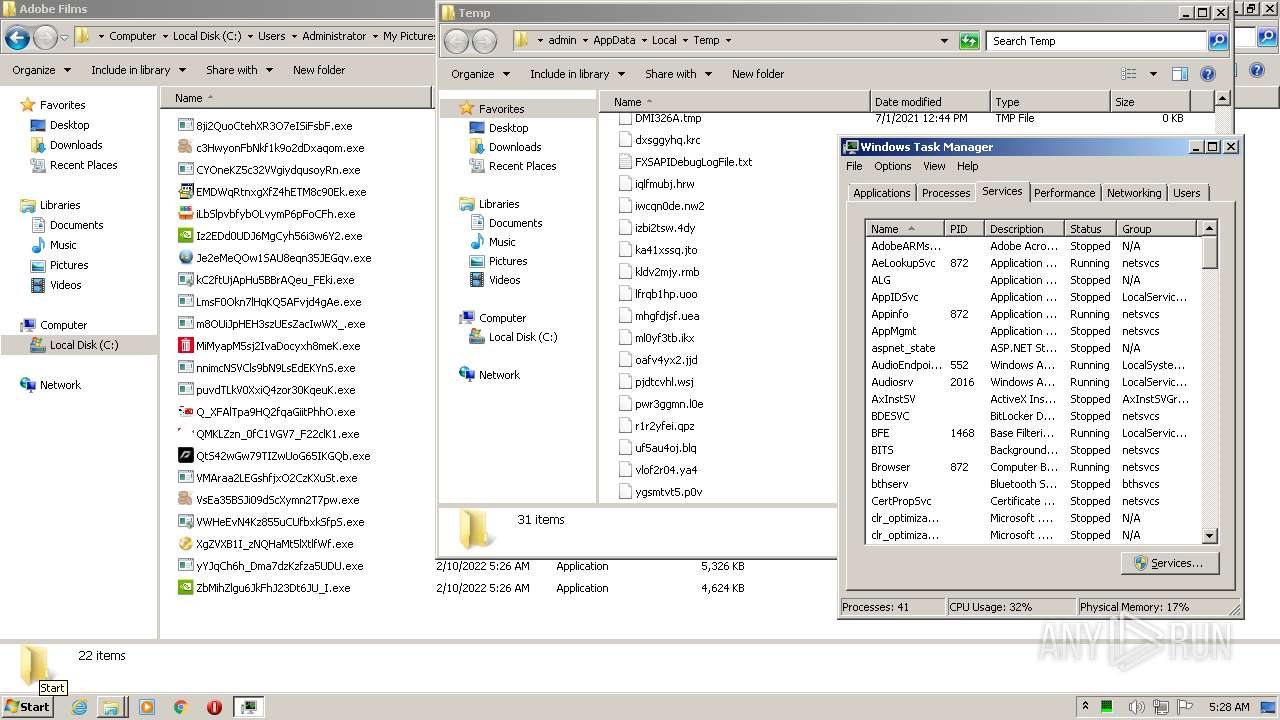Click Search Temp input field
Image resolution: width=1280 pixels, height=720 pixels.
(x=1095, y=41)
